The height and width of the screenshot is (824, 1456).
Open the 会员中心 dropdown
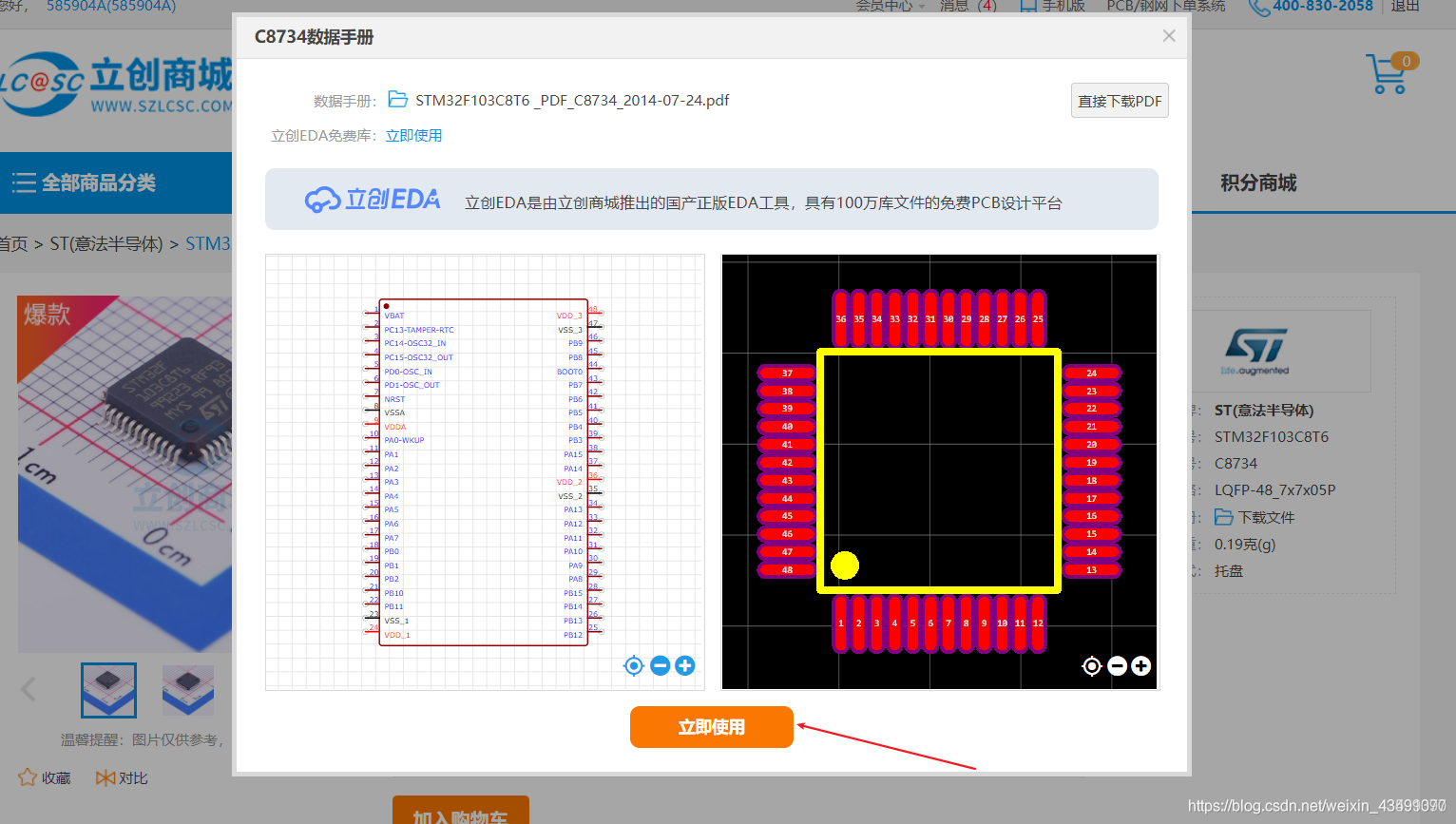[891, 6]
